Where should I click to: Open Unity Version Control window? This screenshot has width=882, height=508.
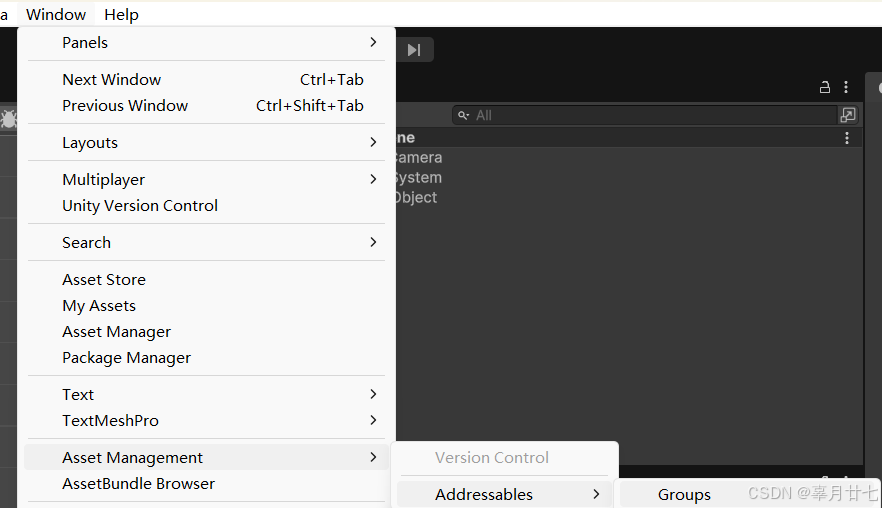coord(207,206)
